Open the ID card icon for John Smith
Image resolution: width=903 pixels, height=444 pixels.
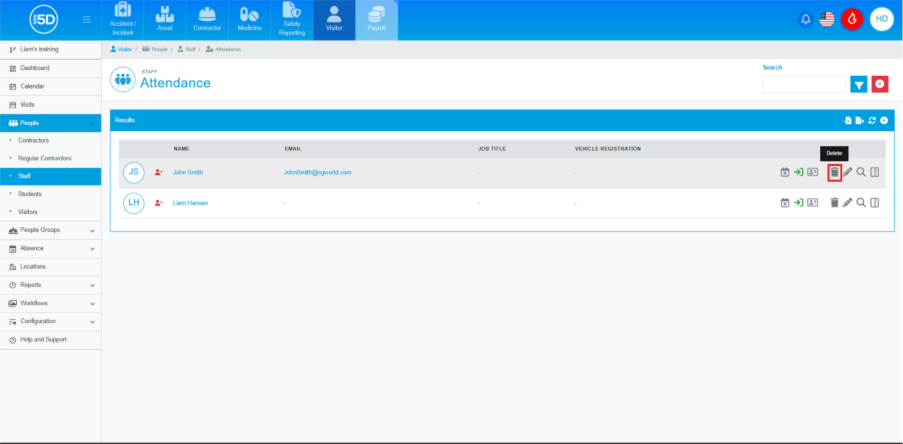coord(812,172)
